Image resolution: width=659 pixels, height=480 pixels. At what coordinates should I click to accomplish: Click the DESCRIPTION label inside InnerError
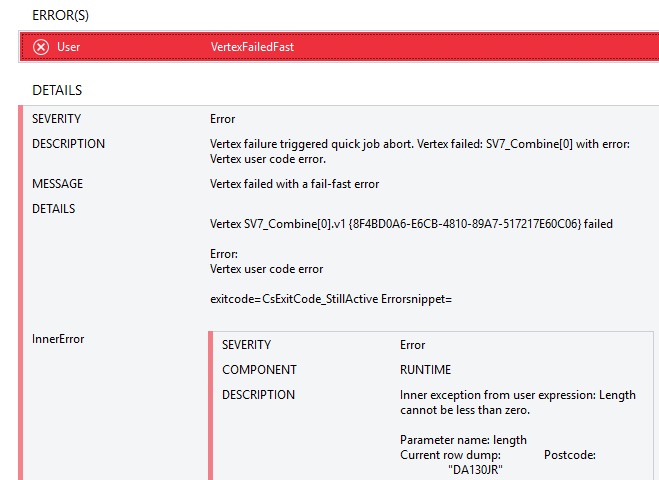pos(258,395)
